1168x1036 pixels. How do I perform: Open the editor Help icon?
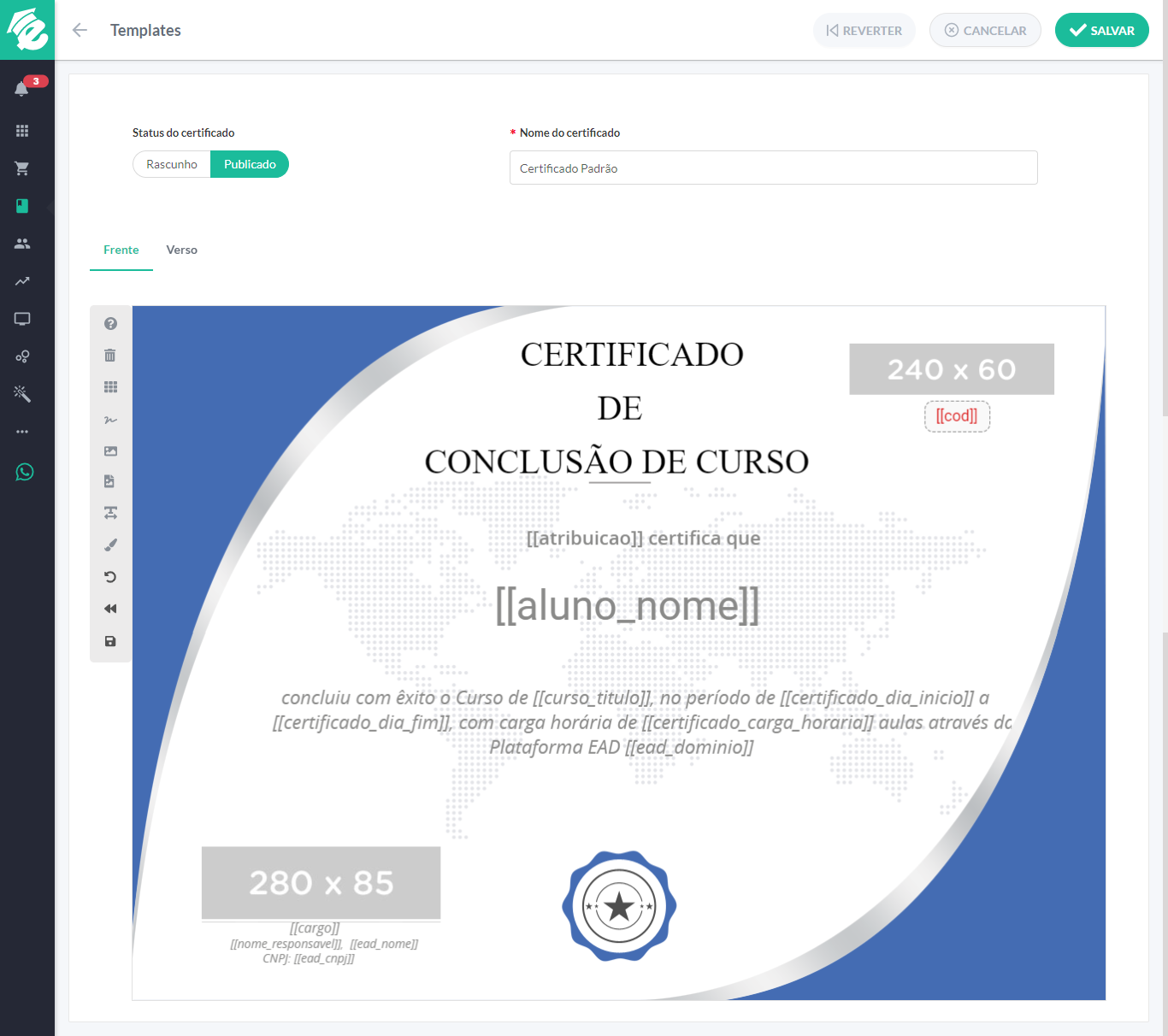click(x=109, y=323)
